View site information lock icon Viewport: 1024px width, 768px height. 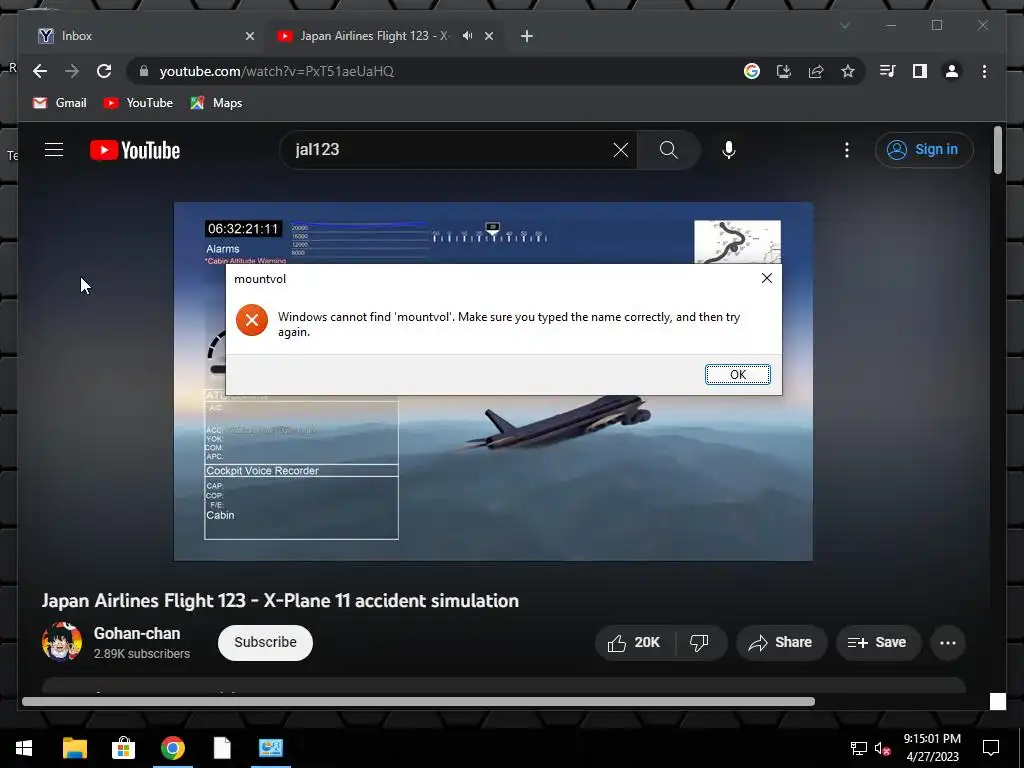click(x=144, y=71)
